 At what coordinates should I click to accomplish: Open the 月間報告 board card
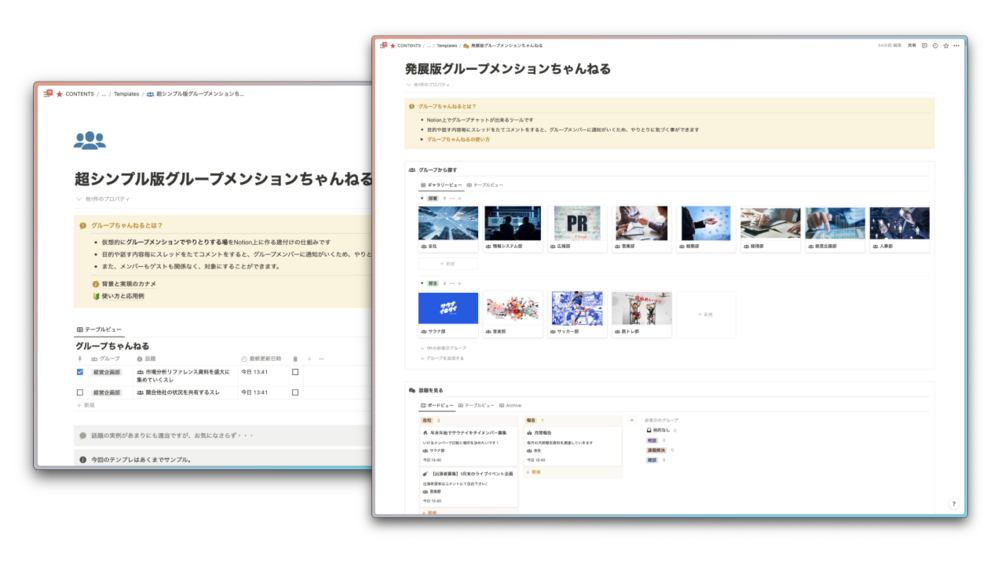[x=572, y=446]
